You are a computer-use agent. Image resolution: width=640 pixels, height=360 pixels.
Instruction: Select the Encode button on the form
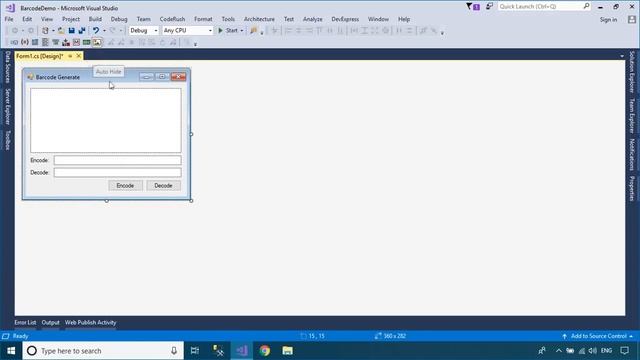click(x=125, y=186)
